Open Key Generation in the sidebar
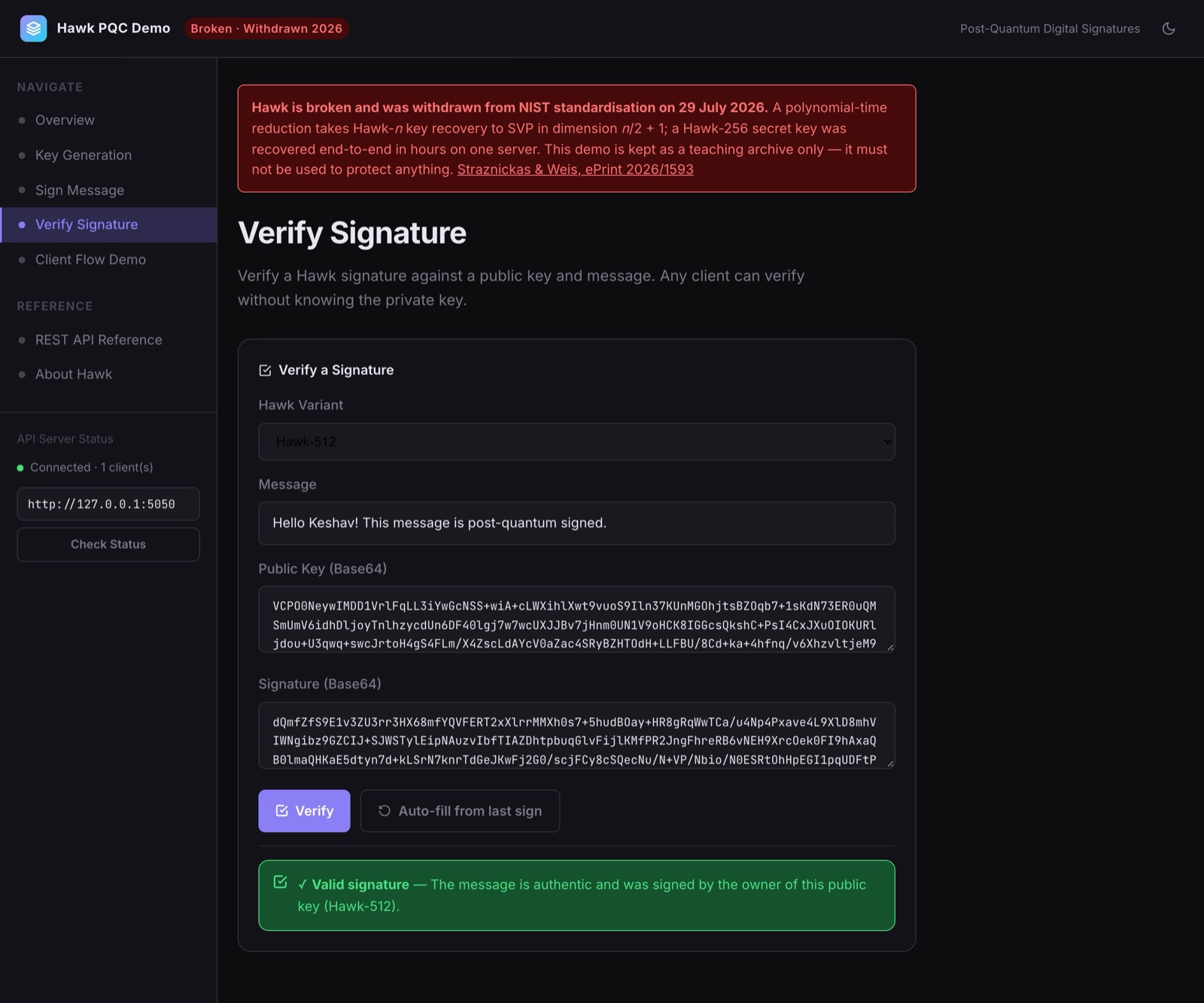1204x1003 pixels. click(x=108, y=155)
